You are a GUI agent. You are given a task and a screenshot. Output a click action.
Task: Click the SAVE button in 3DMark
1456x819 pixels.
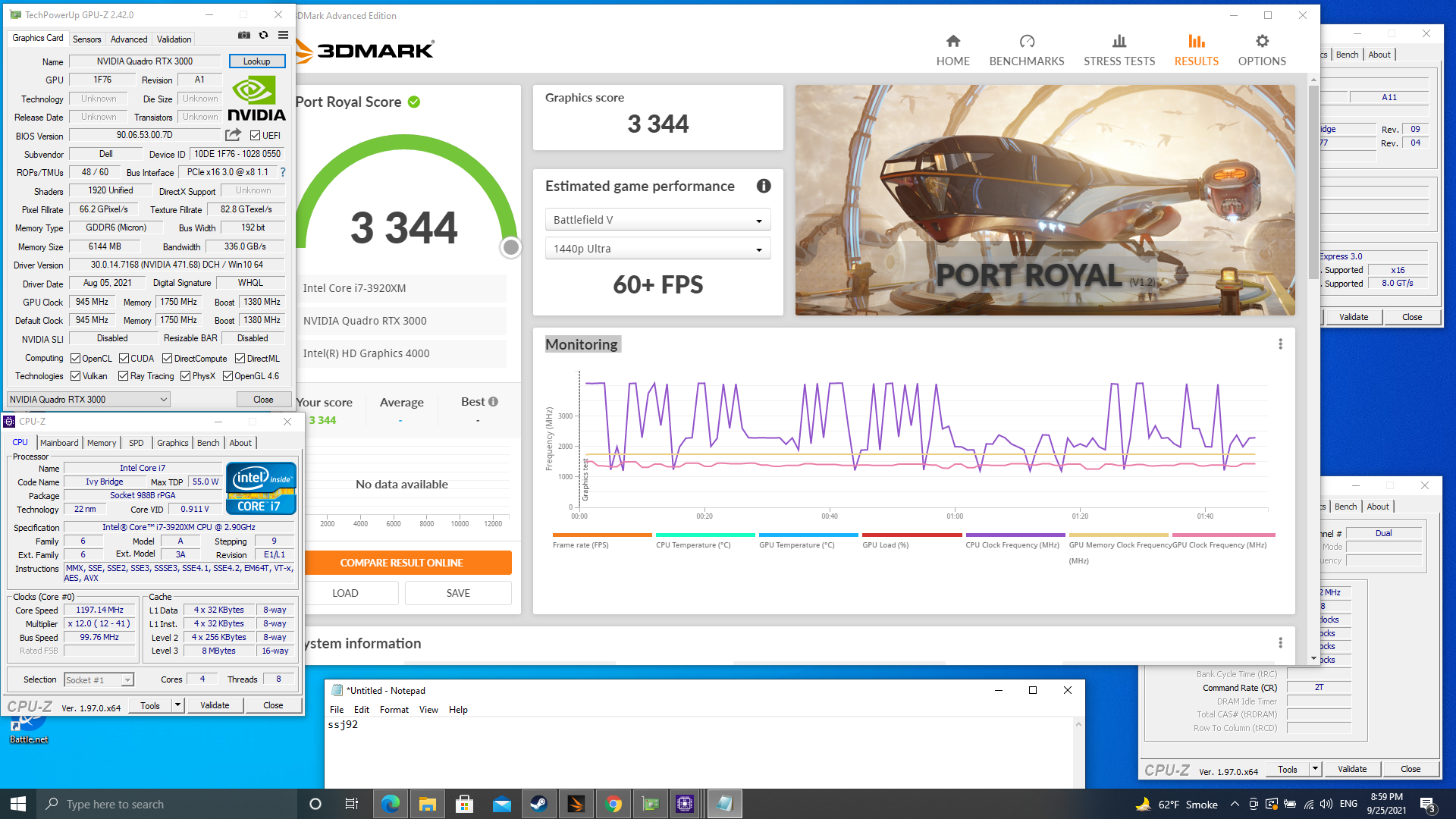coord(458,593)
